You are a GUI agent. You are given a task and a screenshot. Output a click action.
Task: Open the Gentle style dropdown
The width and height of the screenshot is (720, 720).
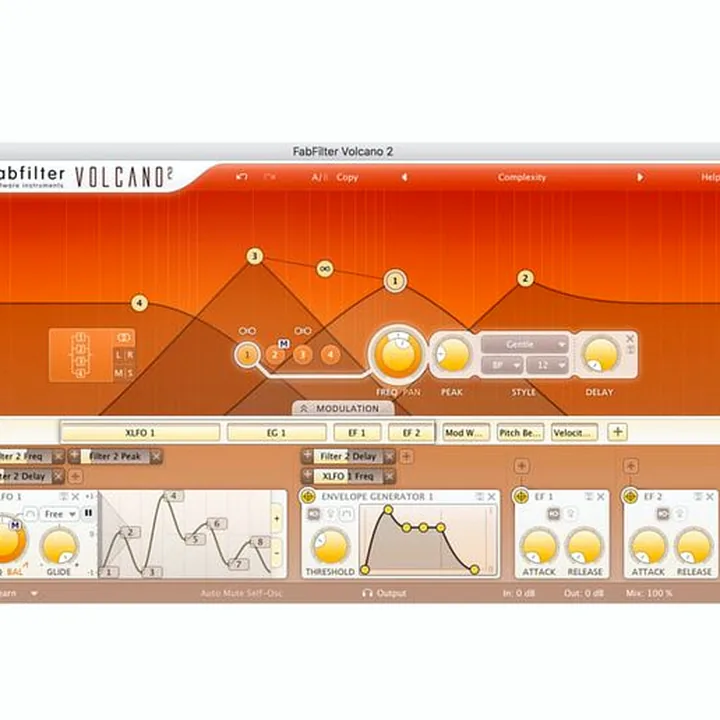tap(524, 344)
